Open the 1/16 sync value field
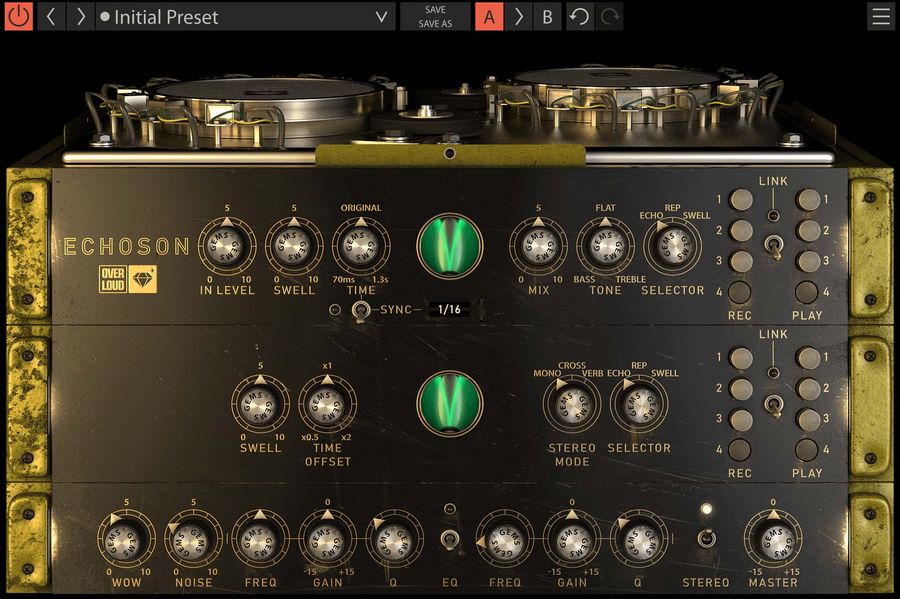The width and height of the screenshot is (900, 599). coord(449,309)
